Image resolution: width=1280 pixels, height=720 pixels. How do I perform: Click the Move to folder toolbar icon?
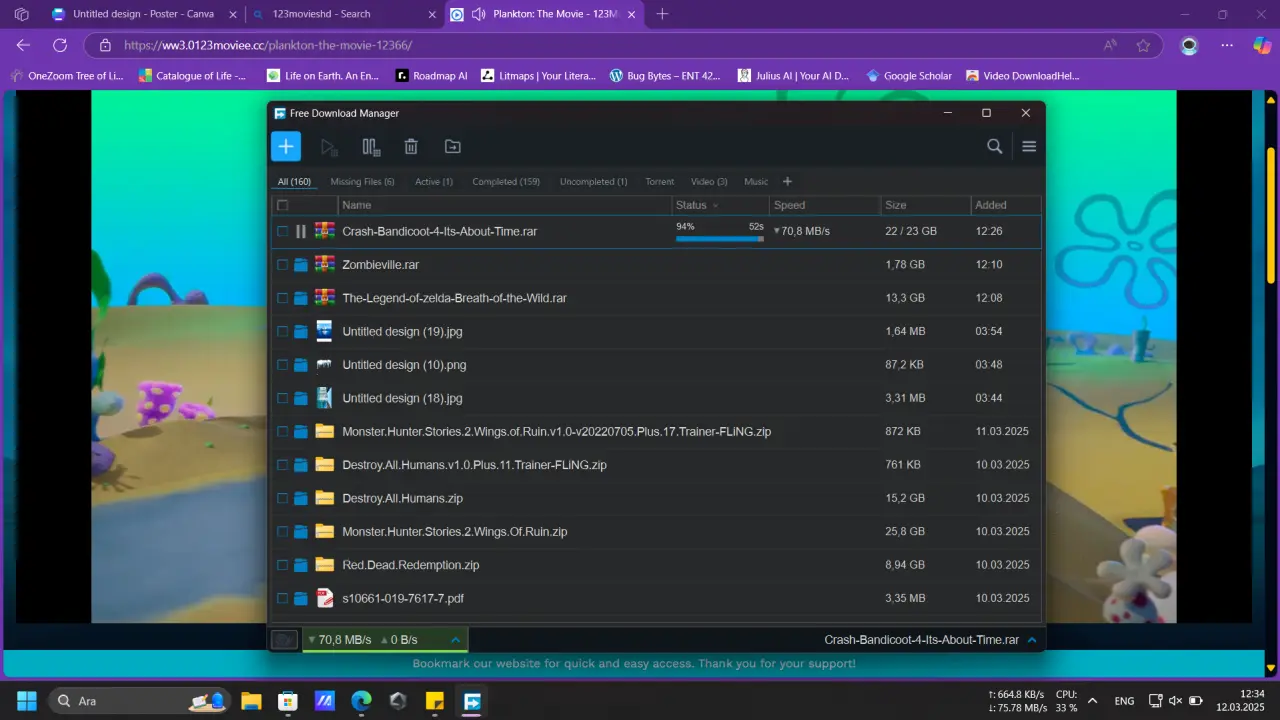(x=453, y=147)
